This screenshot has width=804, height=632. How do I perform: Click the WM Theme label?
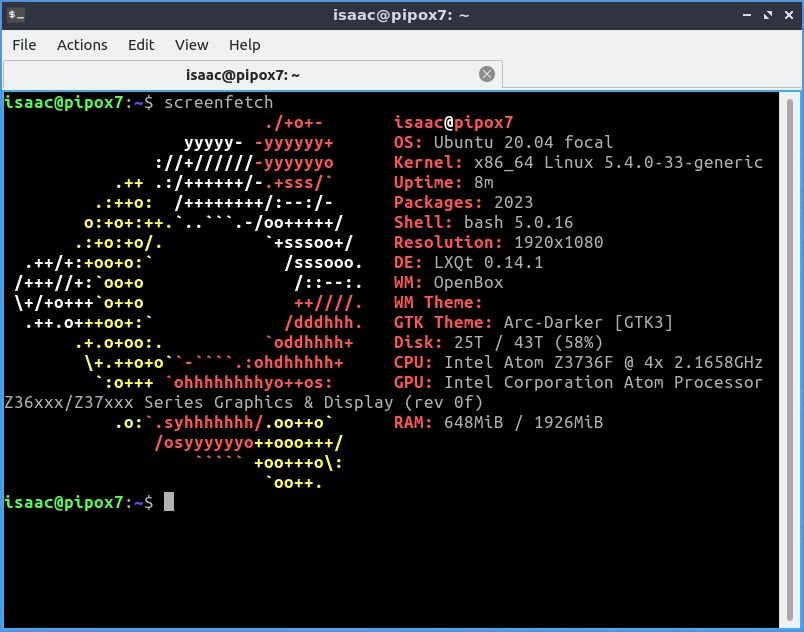pyautogui.click(x=438, y=302)
